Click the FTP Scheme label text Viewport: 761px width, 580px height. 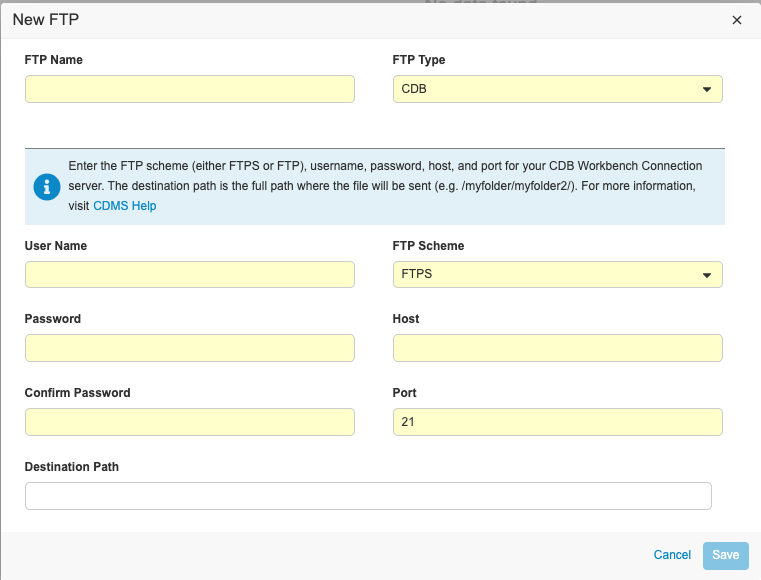428,246
